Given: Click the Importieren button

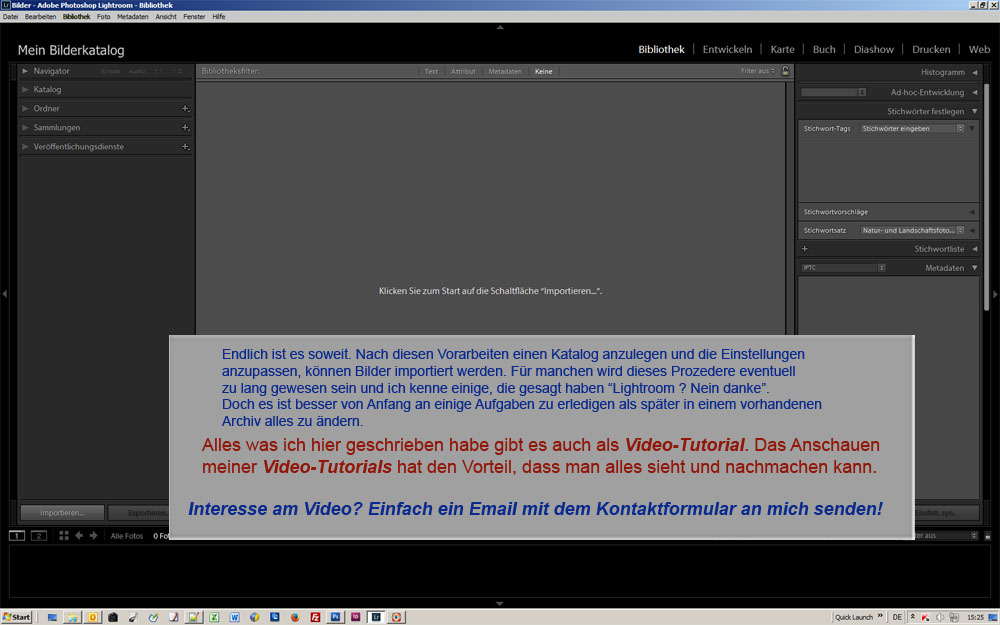Looking at the screenshot, I should [62, 513].
